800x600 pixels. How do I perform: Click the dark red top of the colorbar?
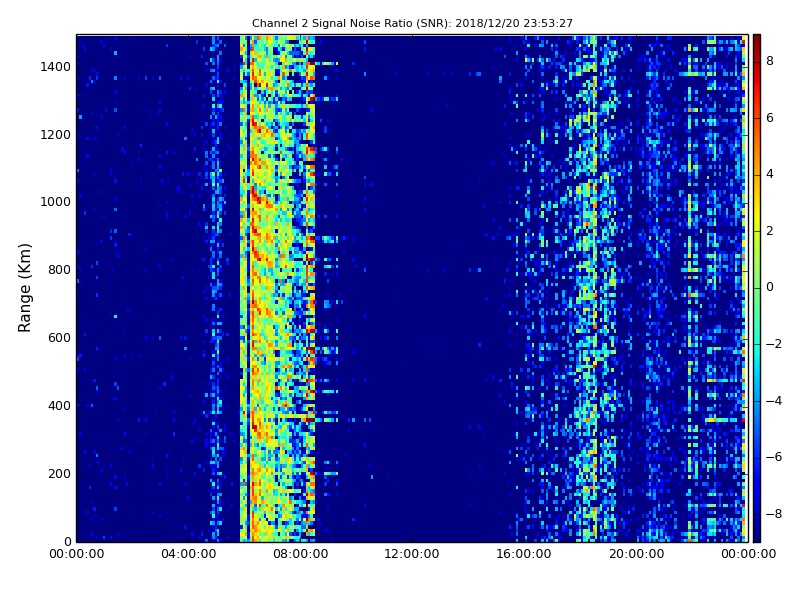click(757, 41)
